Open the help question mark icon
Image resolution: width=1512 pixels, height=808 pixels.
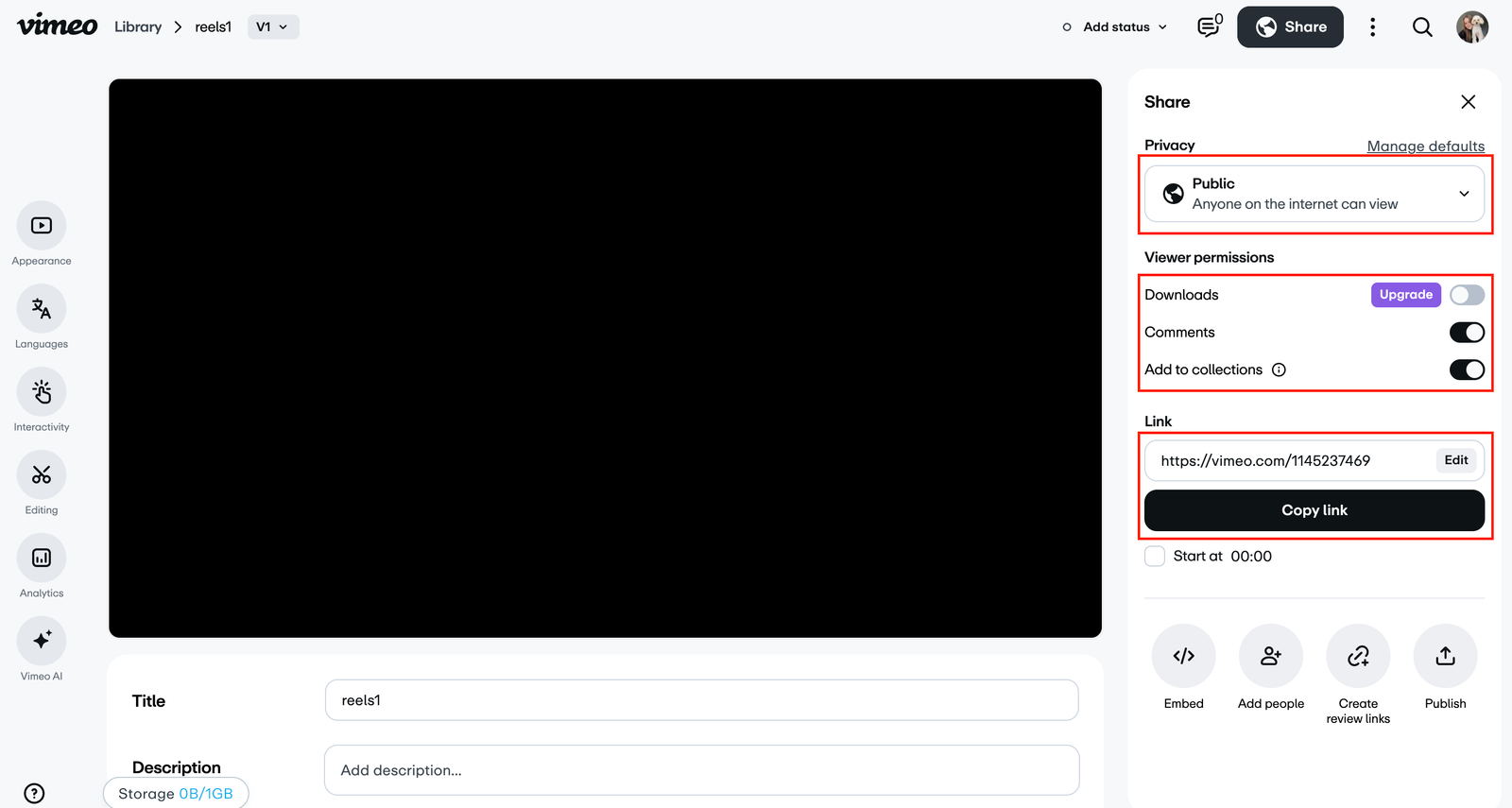click(x=34, y=793)
